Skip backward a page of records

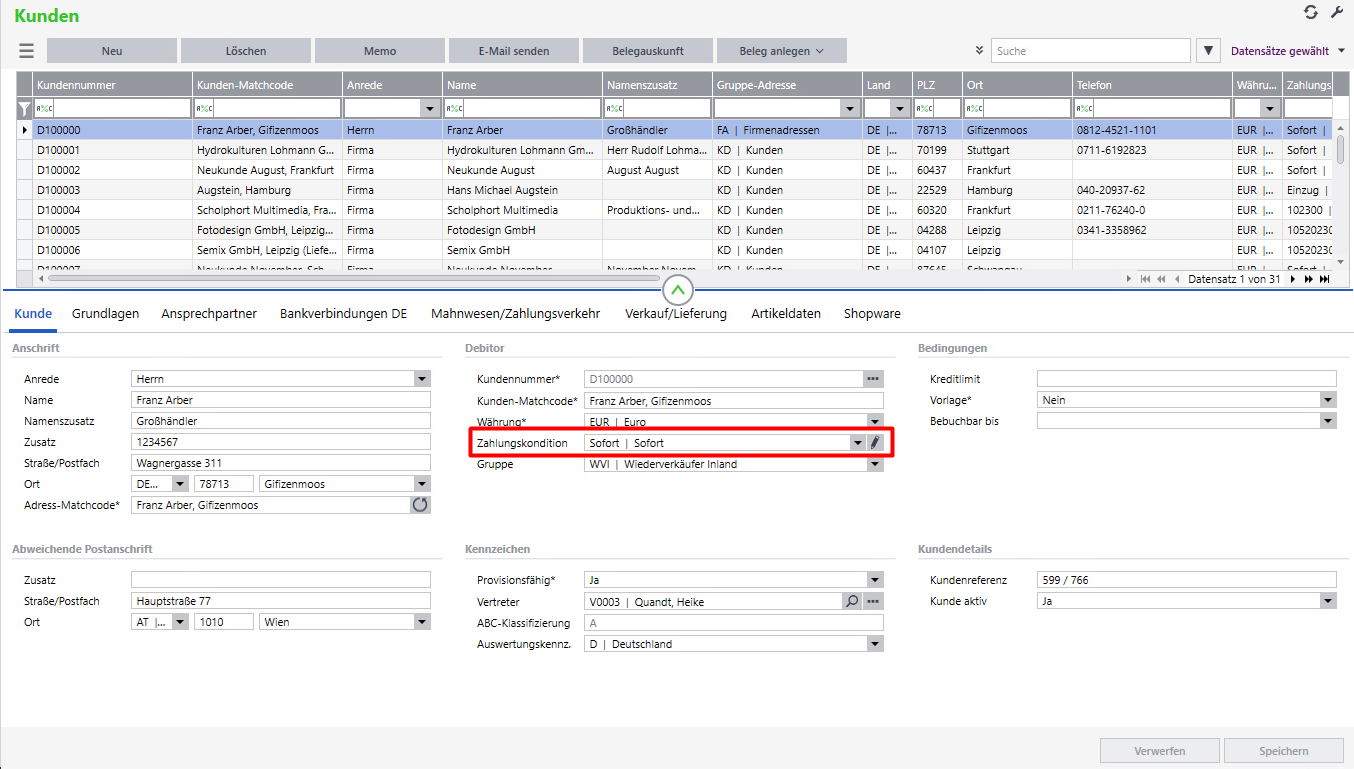tap(1162, 279)
